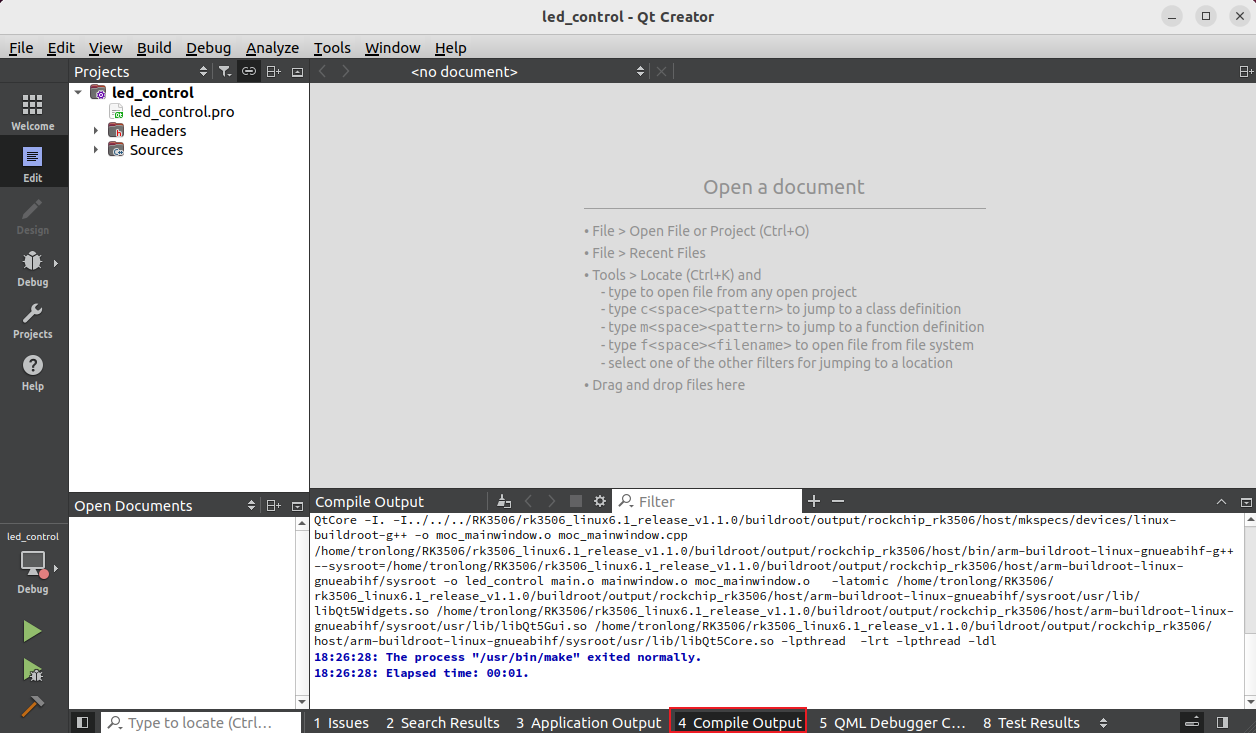1256x733 pixels.
Task: Zoom out Compile Output with minus
Action: [838, 501]
